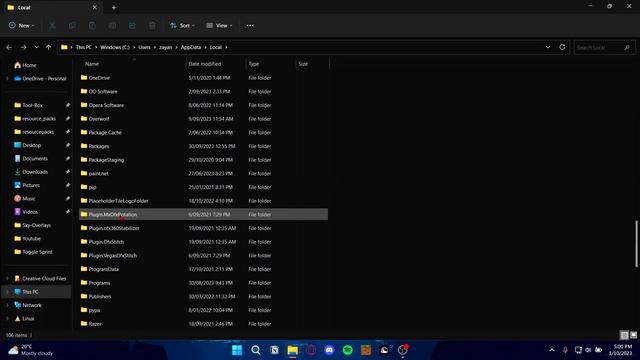This screenshot has width=640, height=360.
Task: Open Home in navigation pane
Action: [25, 65]
